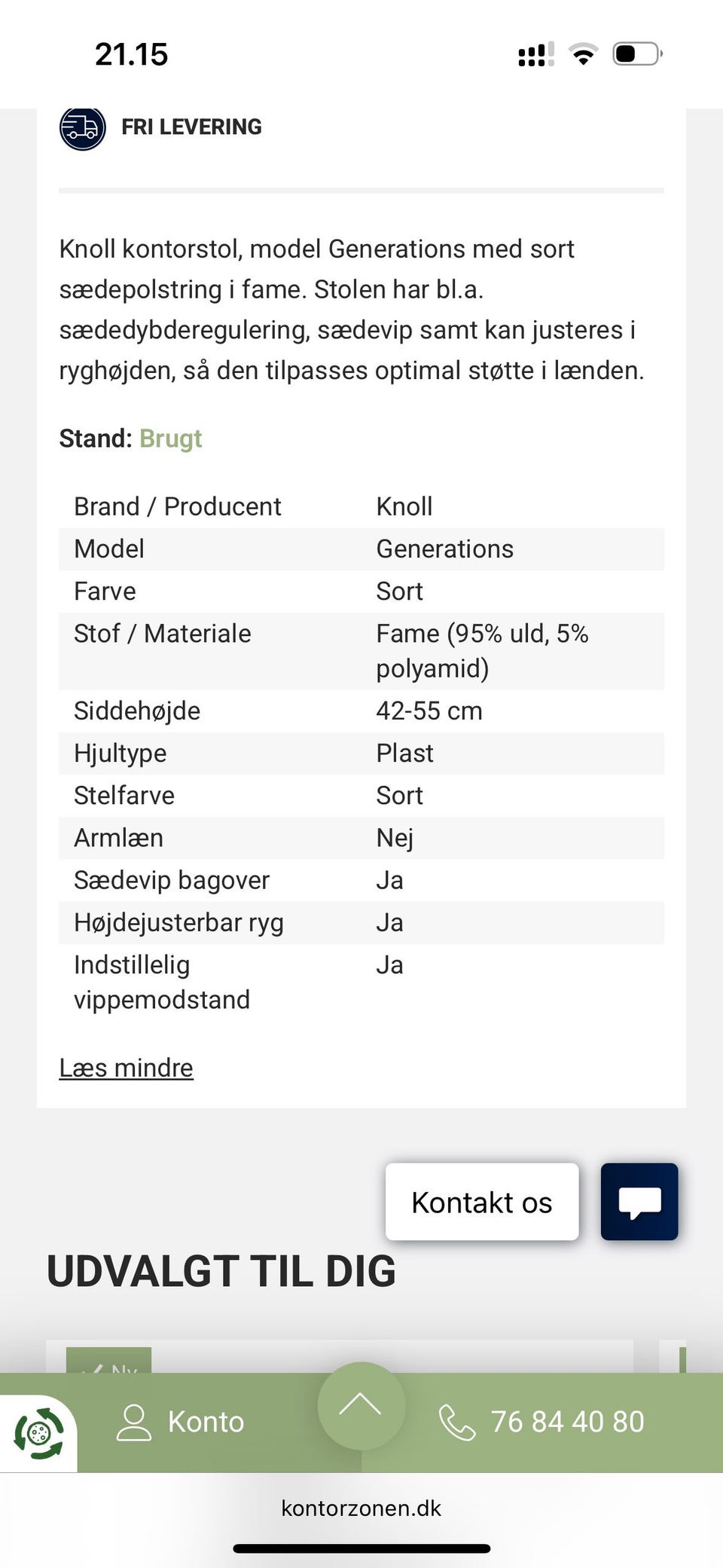723x1568 pixels.
Task: Tap the battery indicator icon
Action: 637,54
